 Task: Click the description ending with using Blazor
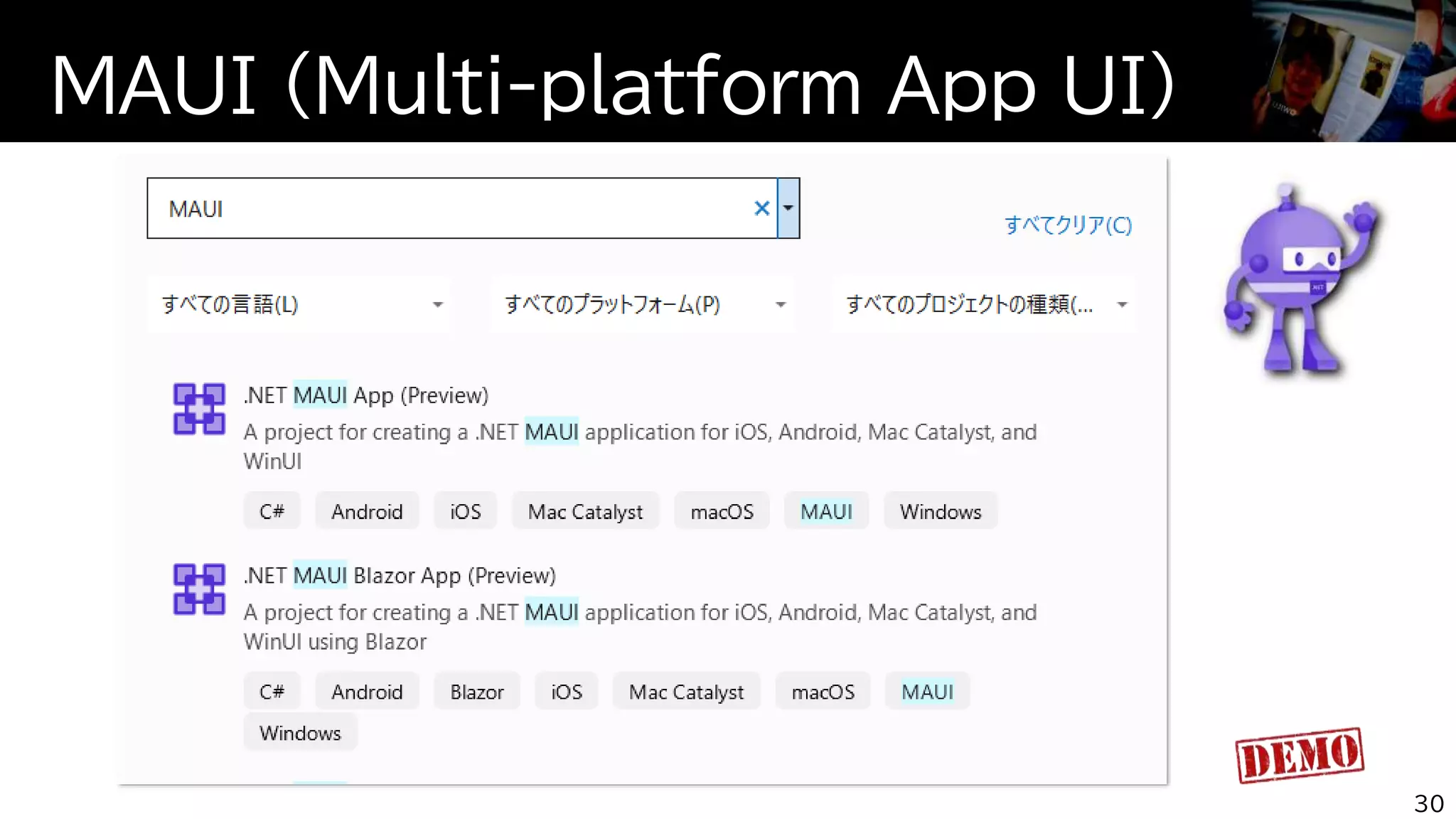640,627
